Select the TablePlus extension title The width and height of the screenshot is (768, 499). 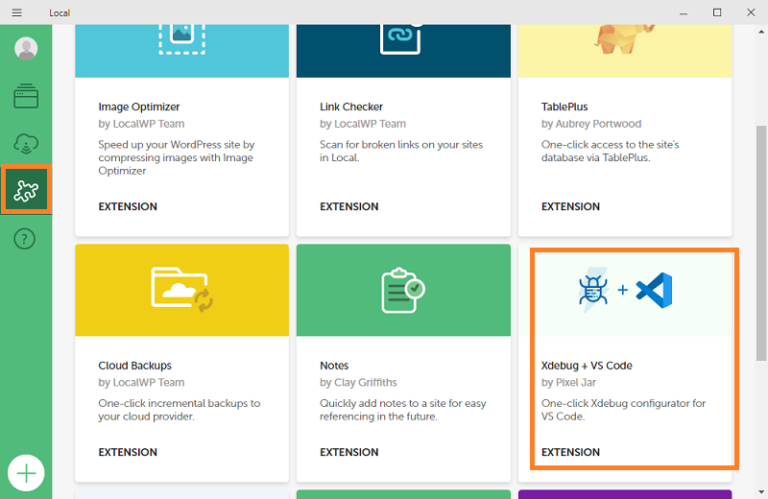click(x=566, y=107)
